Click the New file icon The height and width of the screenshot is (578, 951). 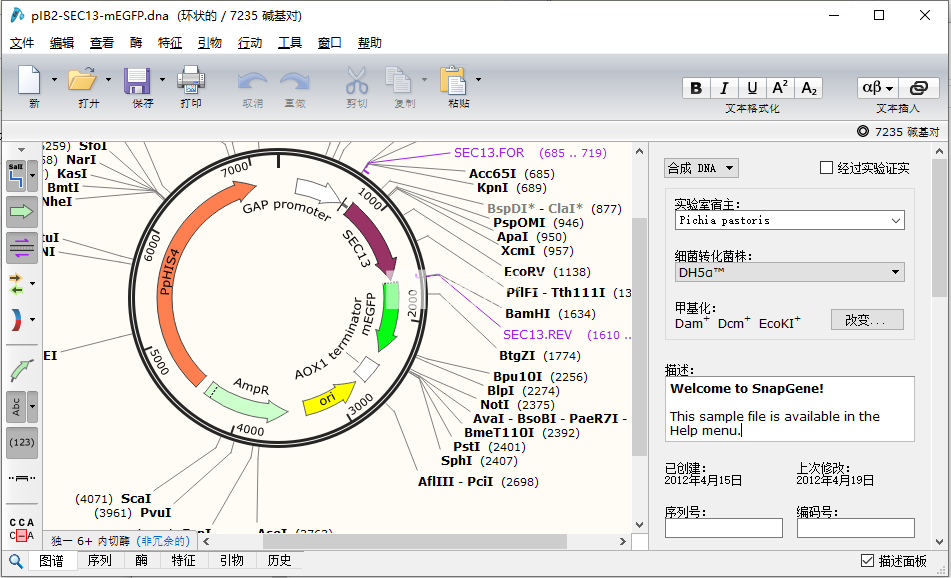point(29,79)
